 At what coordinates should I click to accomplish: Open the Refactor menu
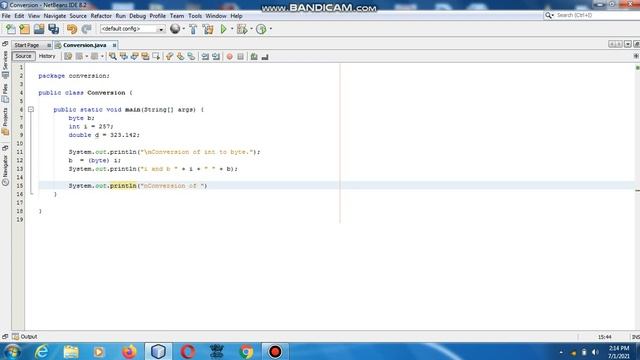(101, 16)
